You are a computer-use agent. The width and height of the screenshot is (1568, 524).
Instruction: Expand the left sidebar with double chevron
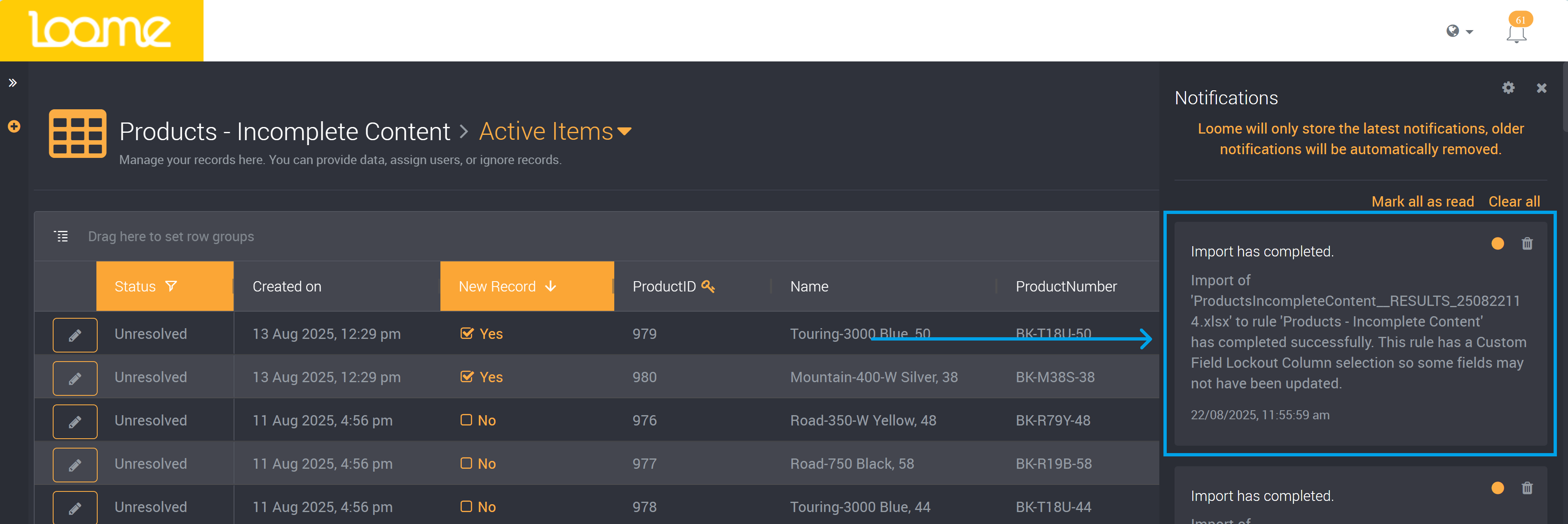(x=13, y=83)
